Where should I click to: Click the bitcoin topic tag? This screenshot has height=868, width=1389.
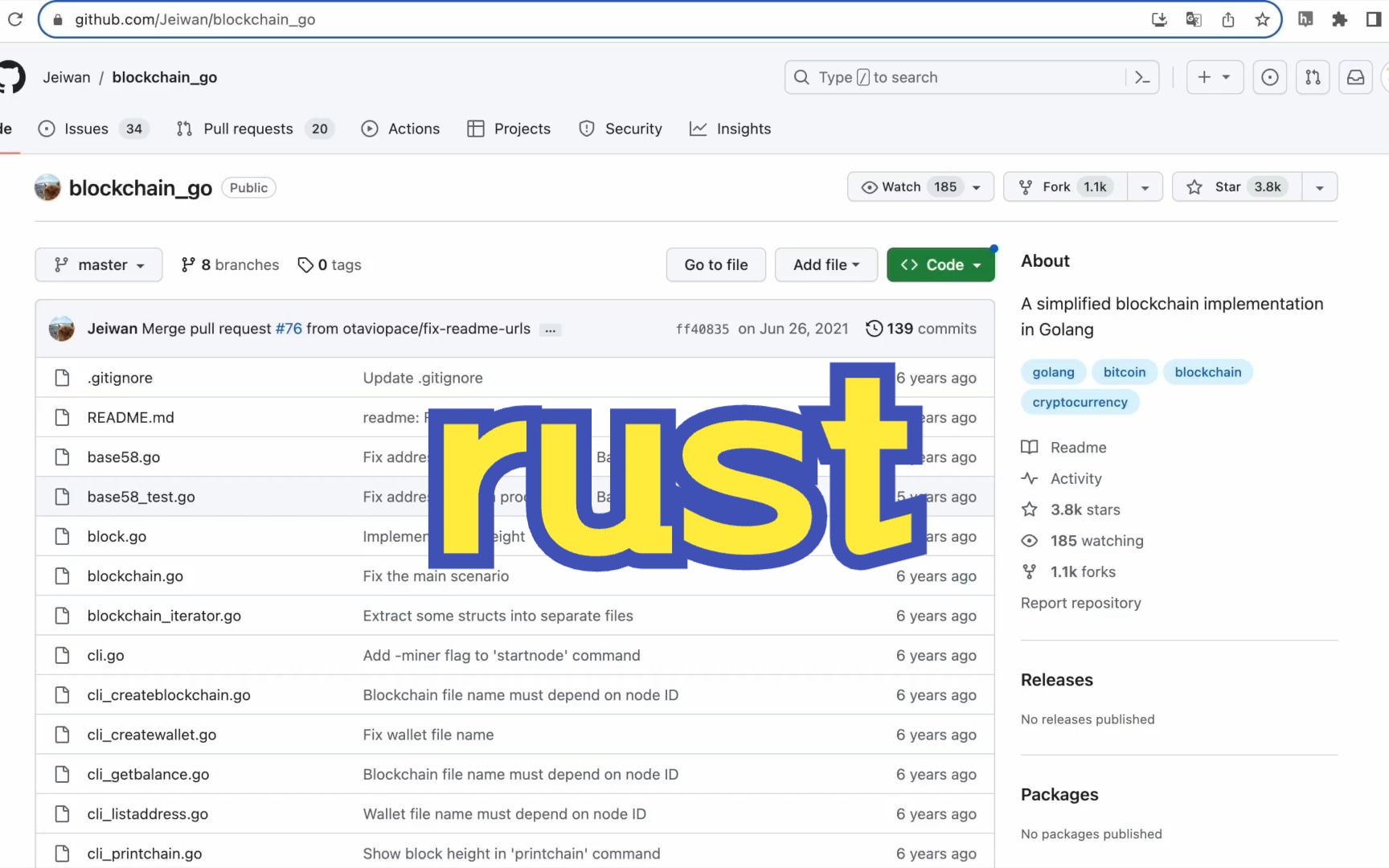pos(1124,372)
